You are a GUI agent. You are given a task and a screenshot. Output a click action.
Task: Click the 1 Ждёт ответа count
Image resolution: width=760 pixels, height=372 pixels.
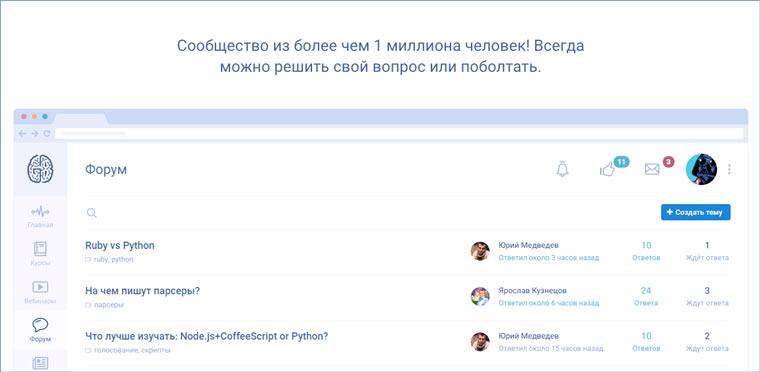click(707, 251)
